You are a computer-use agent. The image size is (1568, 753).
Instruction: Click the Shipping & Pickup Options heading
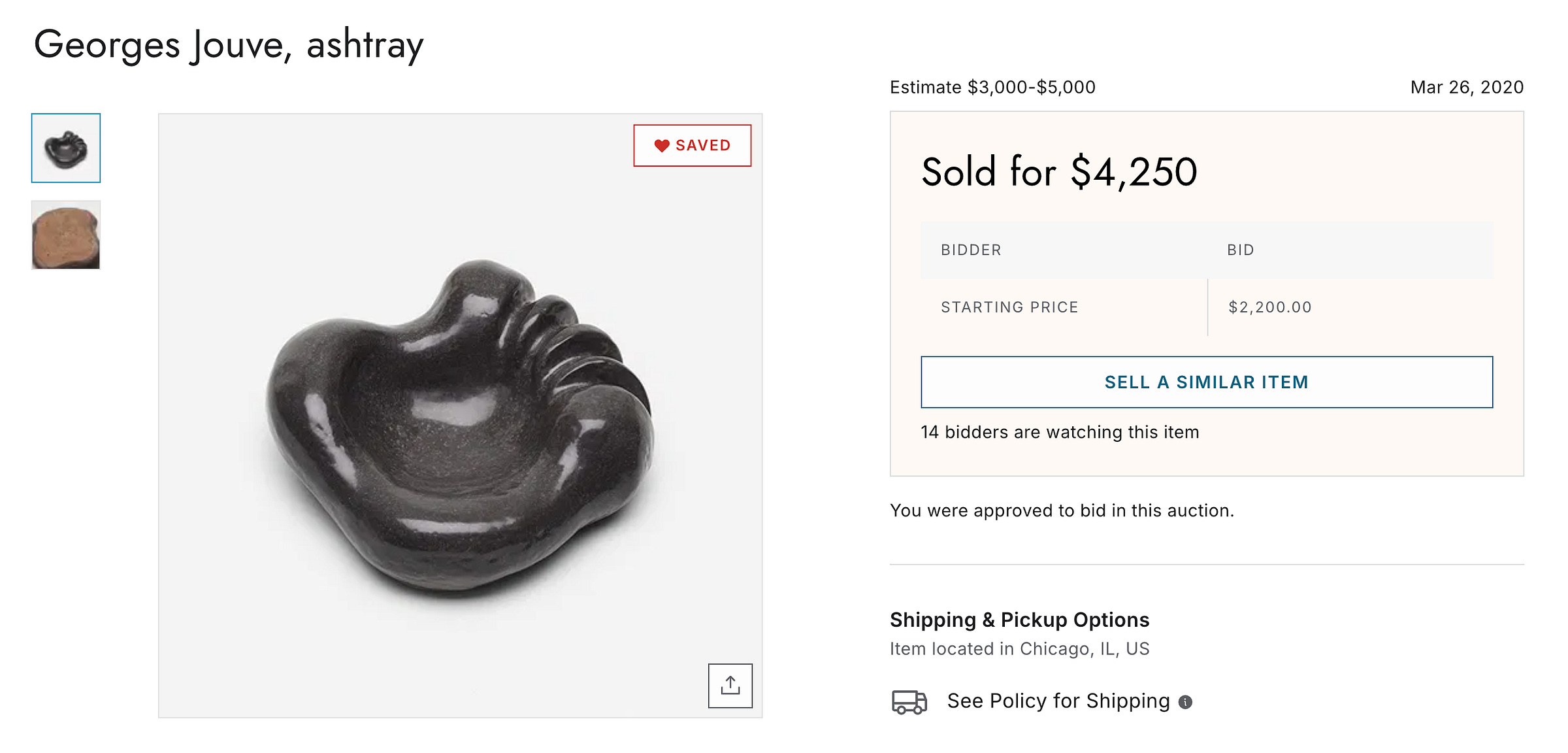pyautogui.click(x=1019, y=619)
